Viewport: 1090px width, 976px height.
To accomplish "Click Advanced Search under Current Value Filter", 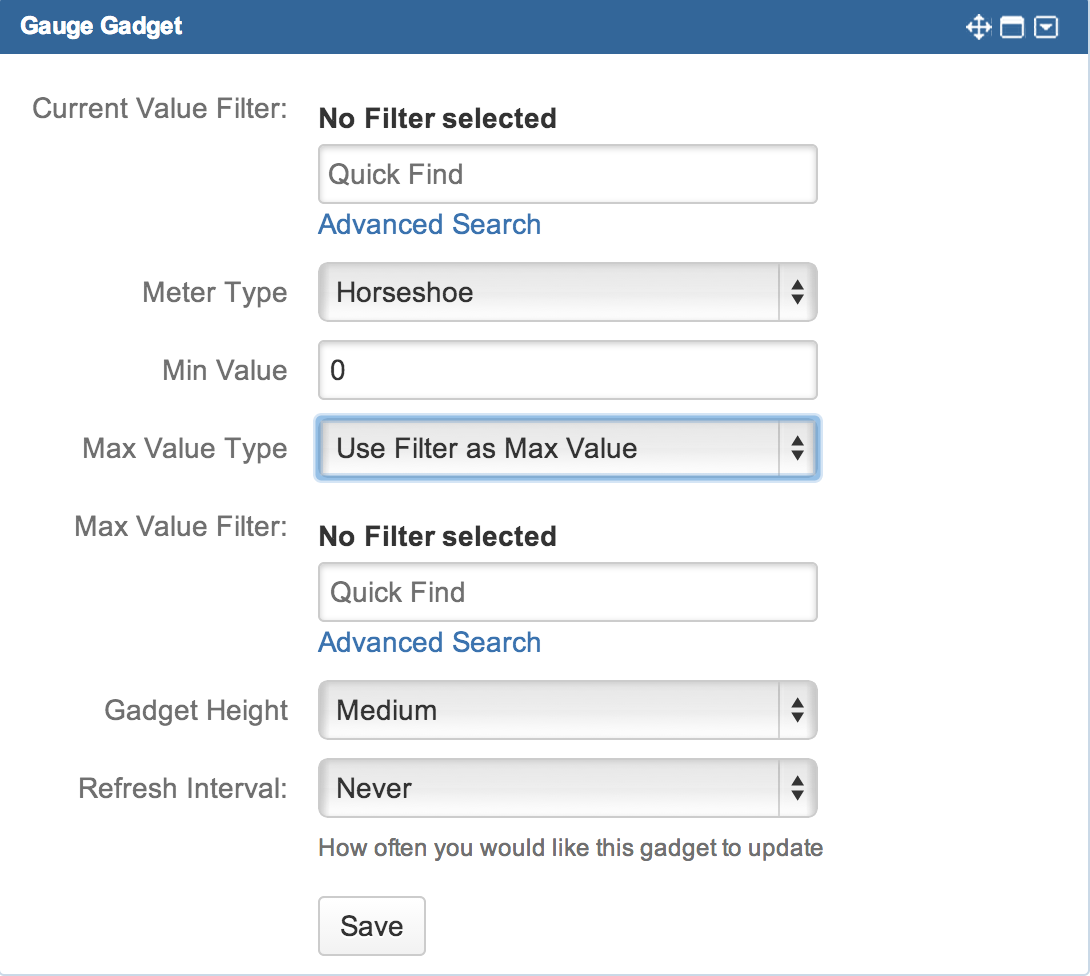I will click(429, 224).
